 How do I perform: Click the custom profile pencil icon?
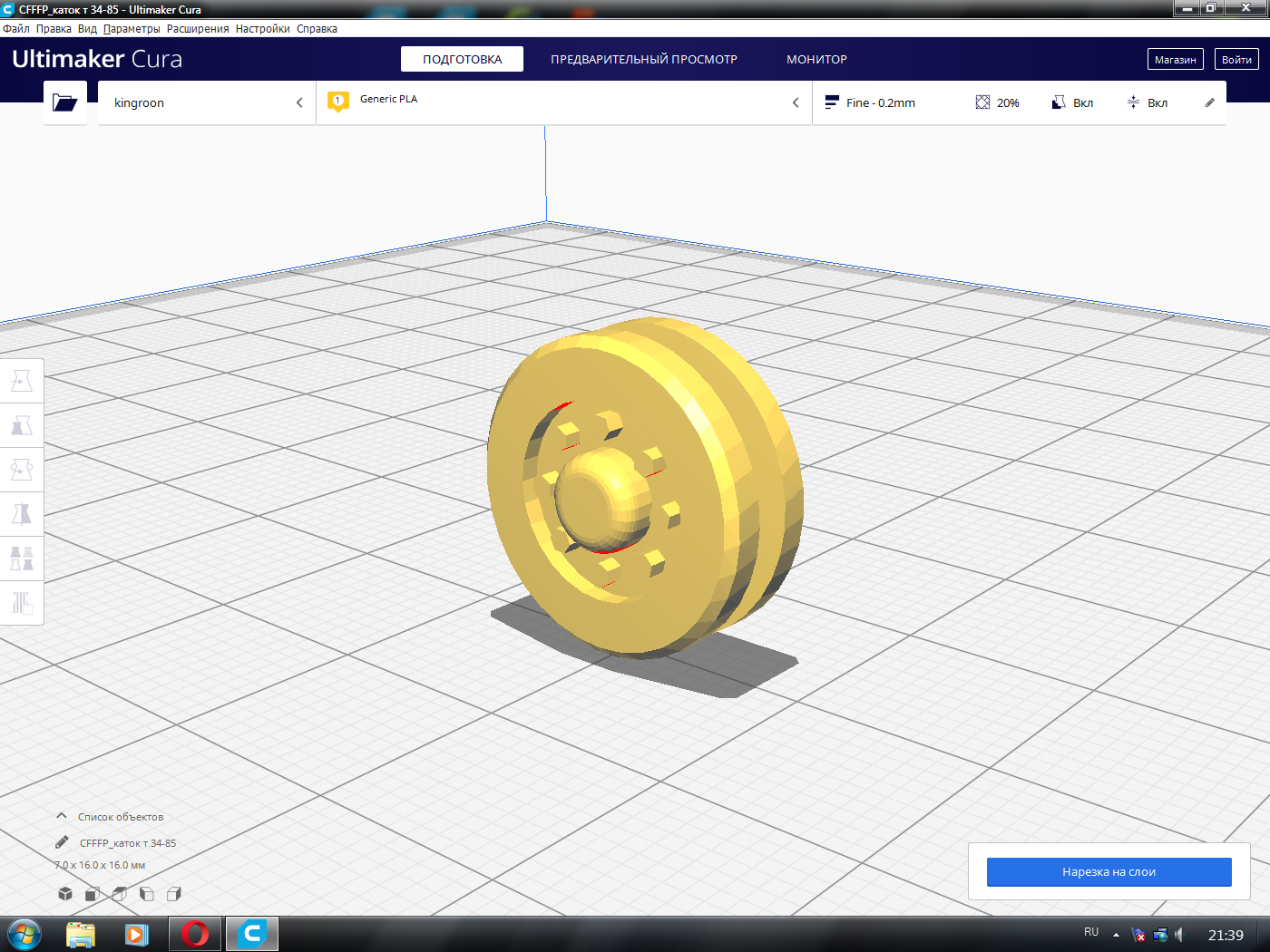click(1209, 102)
